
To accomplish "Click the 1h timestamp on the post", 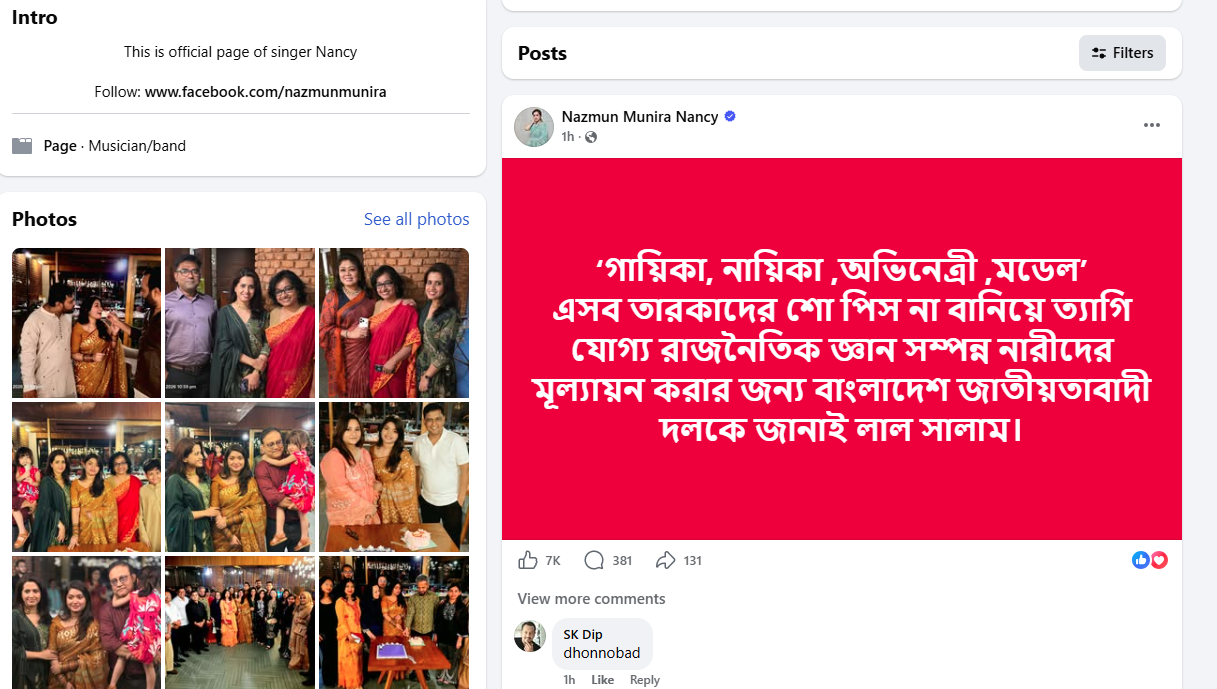I will point(568,137).
